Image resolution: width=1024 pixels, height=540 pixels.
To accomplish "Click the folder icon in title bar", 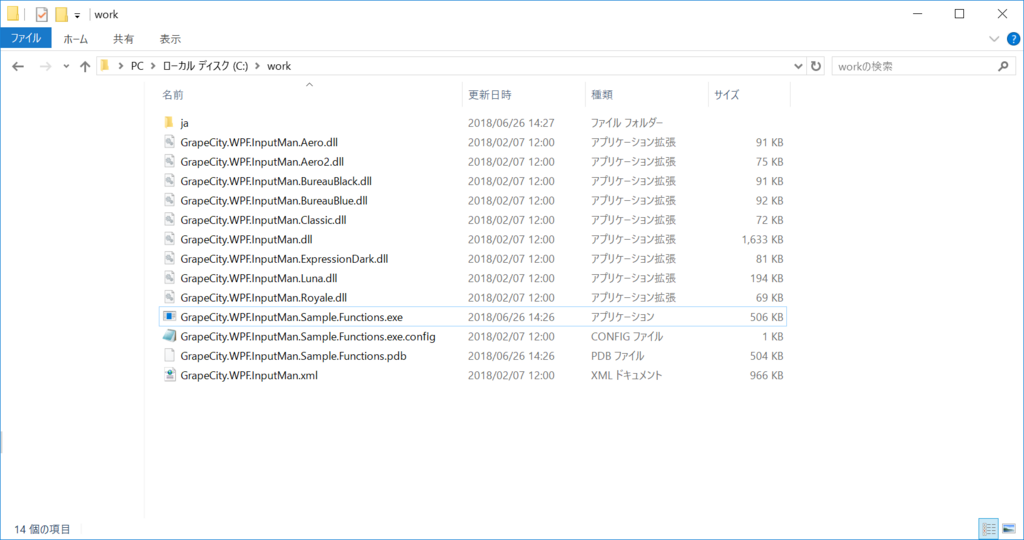I will [x=13, y=14].
